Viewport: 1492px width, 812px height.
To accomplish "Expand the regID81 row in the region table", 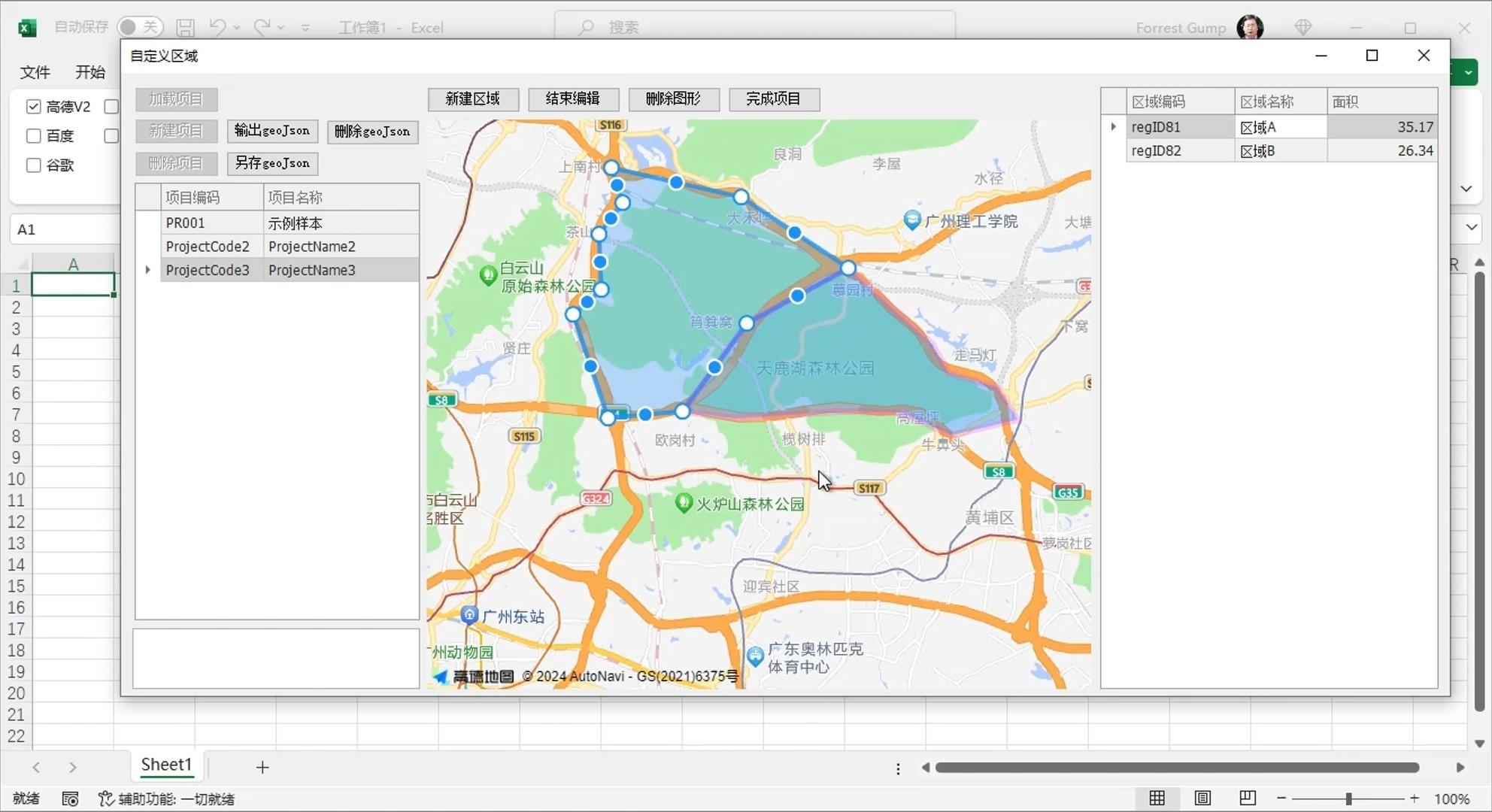I will point(1113,126).
